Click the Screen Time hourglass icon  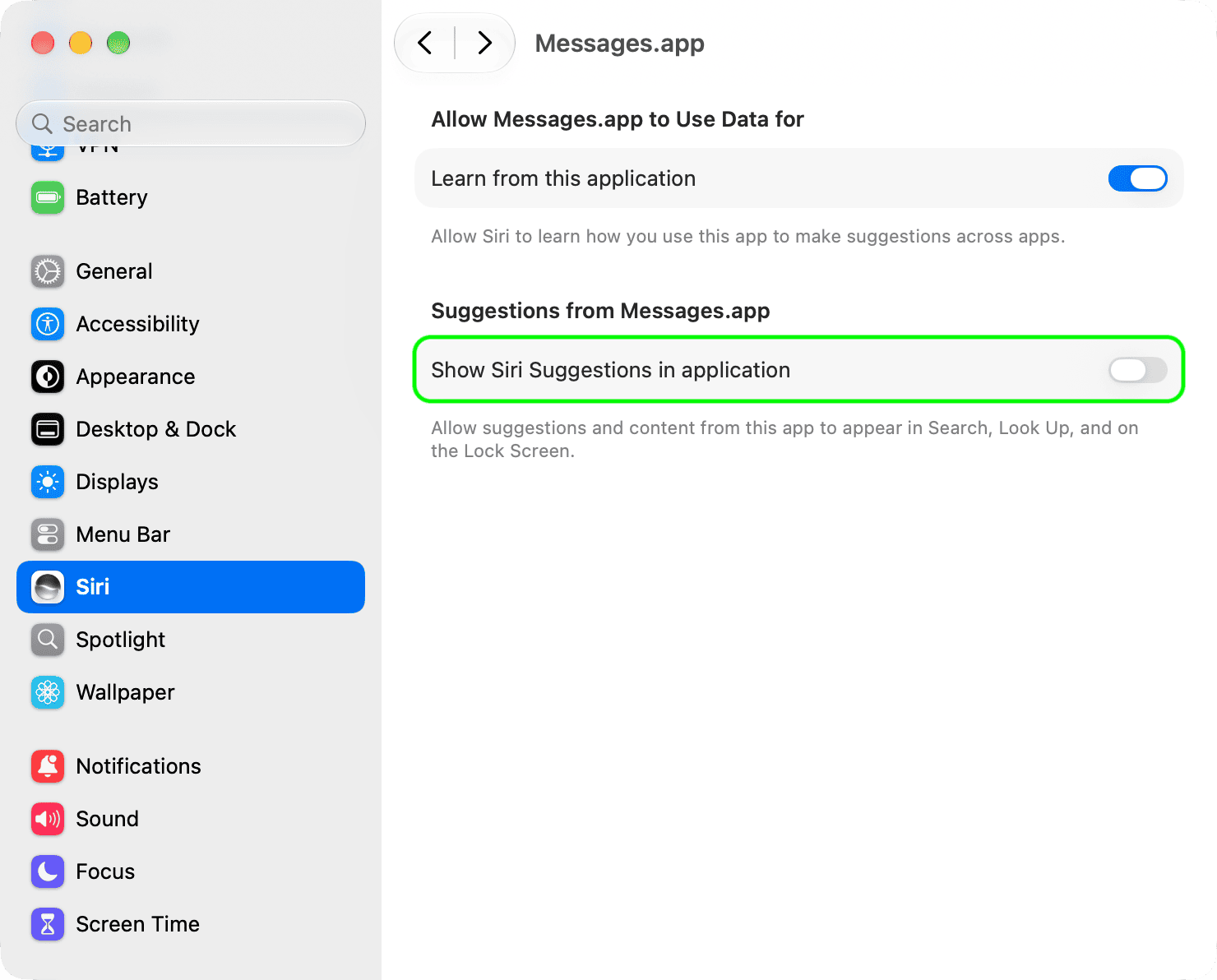point(48,924)
